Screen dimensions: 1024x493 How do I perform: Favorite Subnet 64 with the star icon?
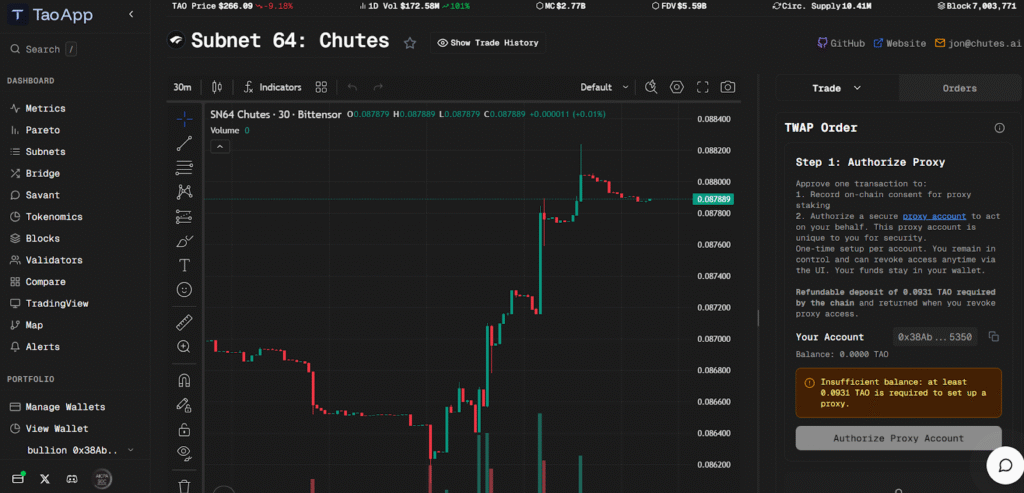(x=409, y=43)
